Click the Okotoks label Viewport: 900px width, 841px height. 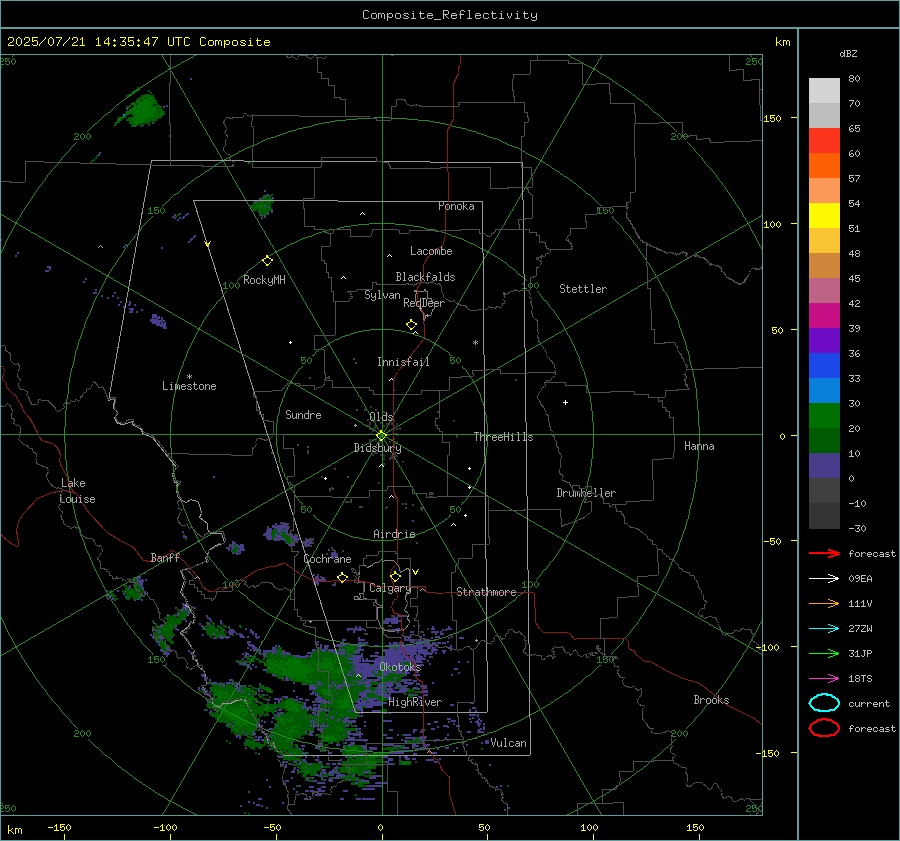coord(400,666)
